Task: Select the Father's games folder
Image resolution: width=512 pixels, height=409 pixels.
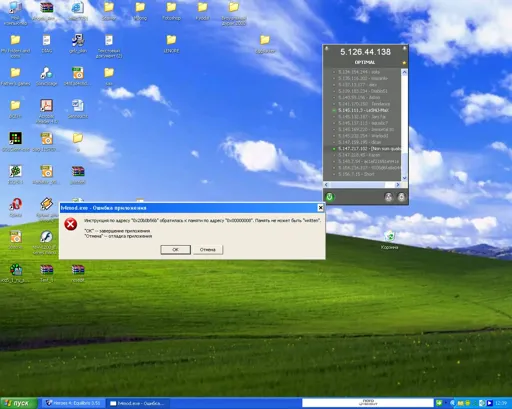Action: 15,77
